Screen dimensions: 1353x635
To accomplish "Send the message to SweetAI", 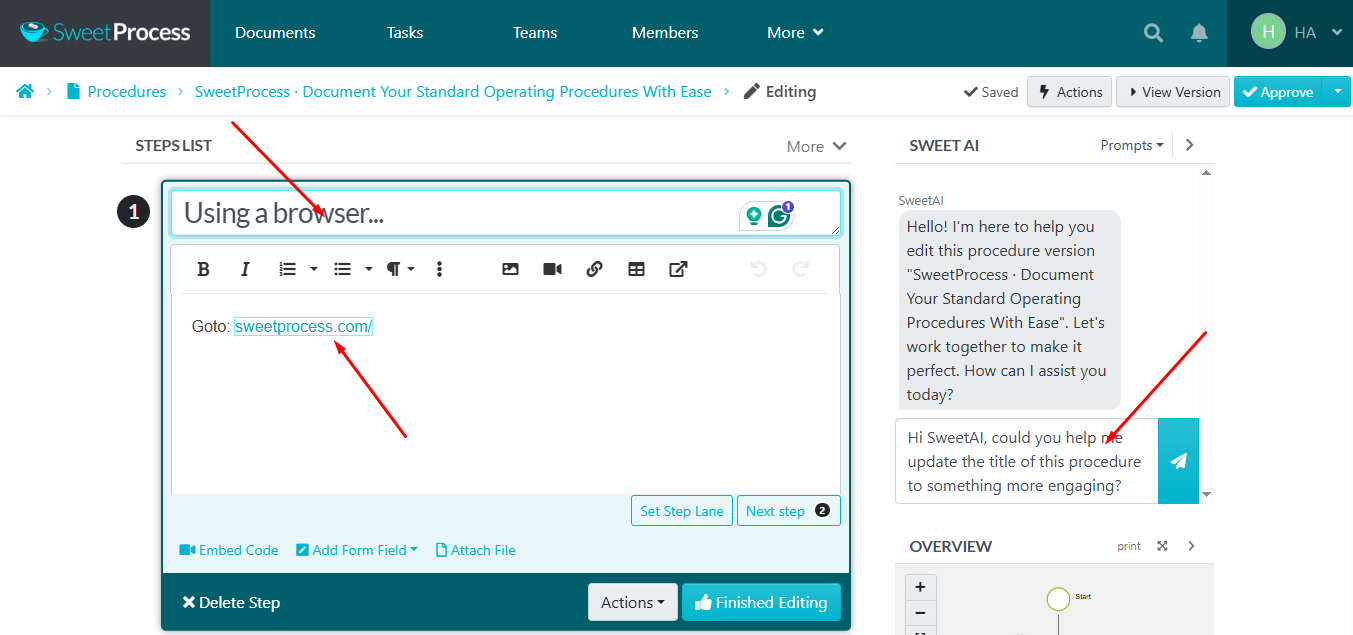I will click(1178, 461).
